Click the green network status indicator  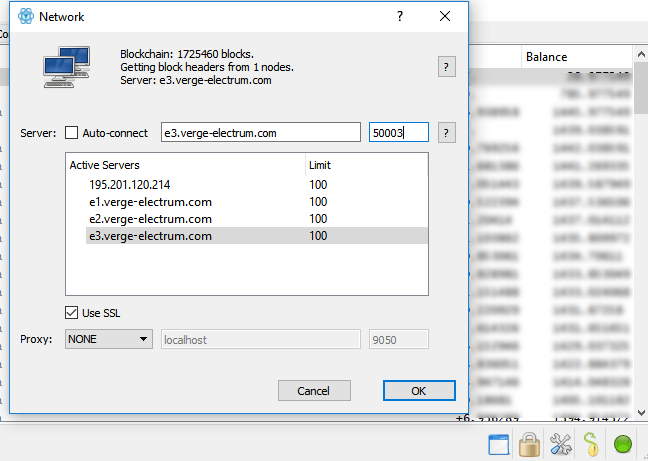pyautogui.click(x=622, y=444)
